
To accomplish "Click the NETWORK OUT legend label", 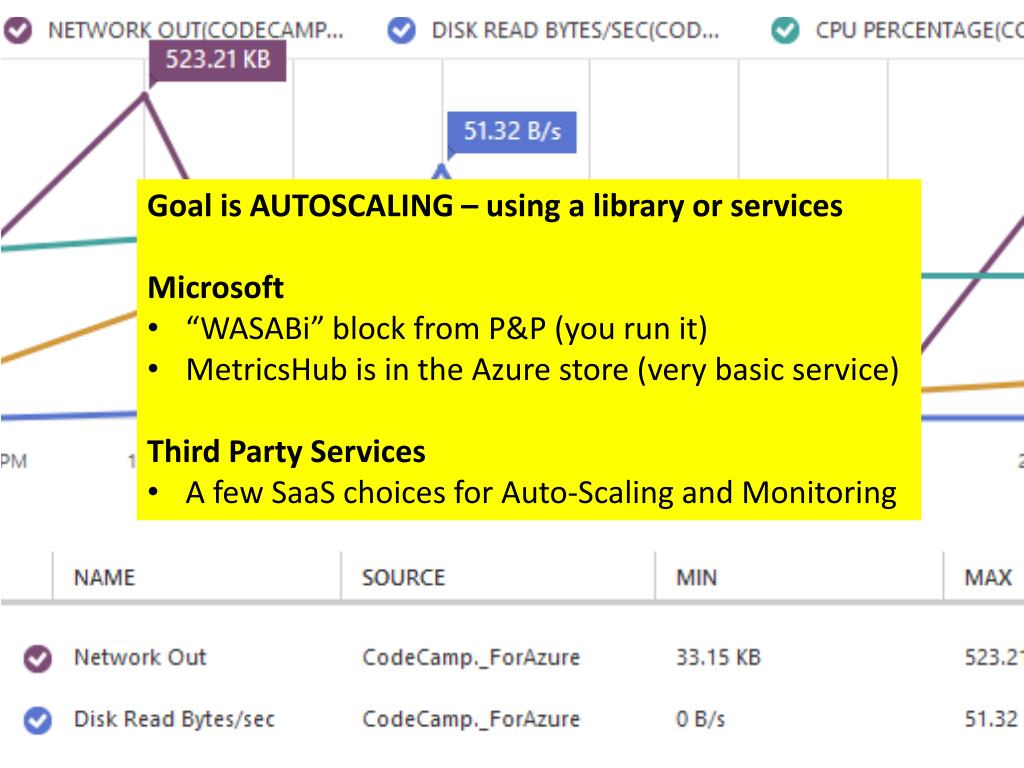I will point(195,30).
